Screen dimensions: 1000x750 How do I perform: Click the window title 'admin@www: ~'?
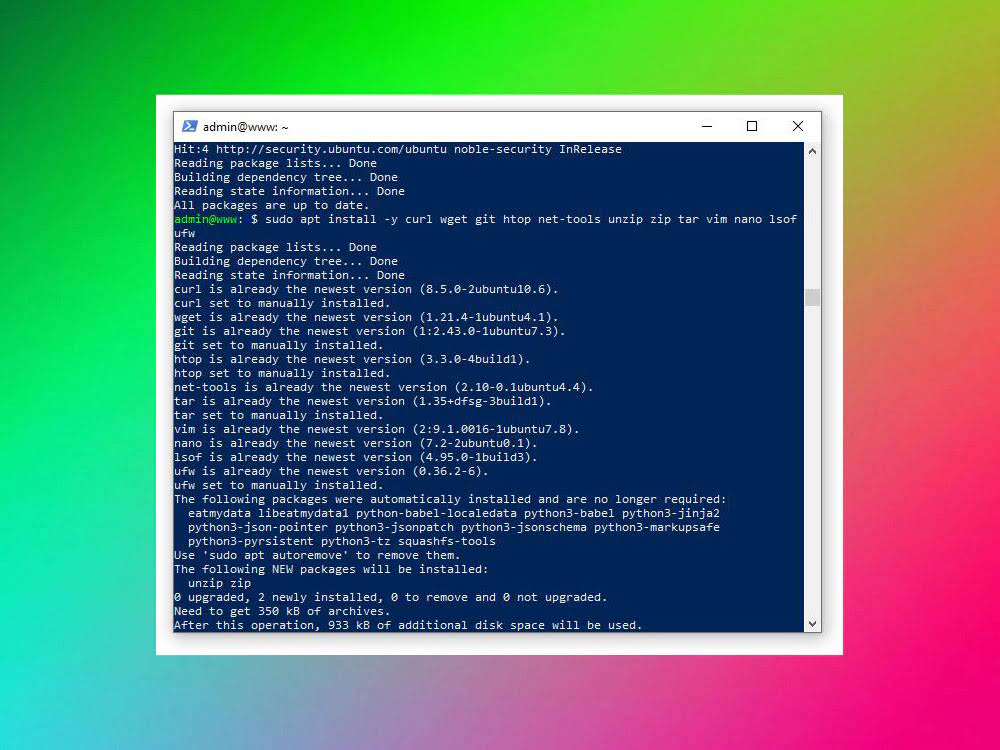point(246,127)
